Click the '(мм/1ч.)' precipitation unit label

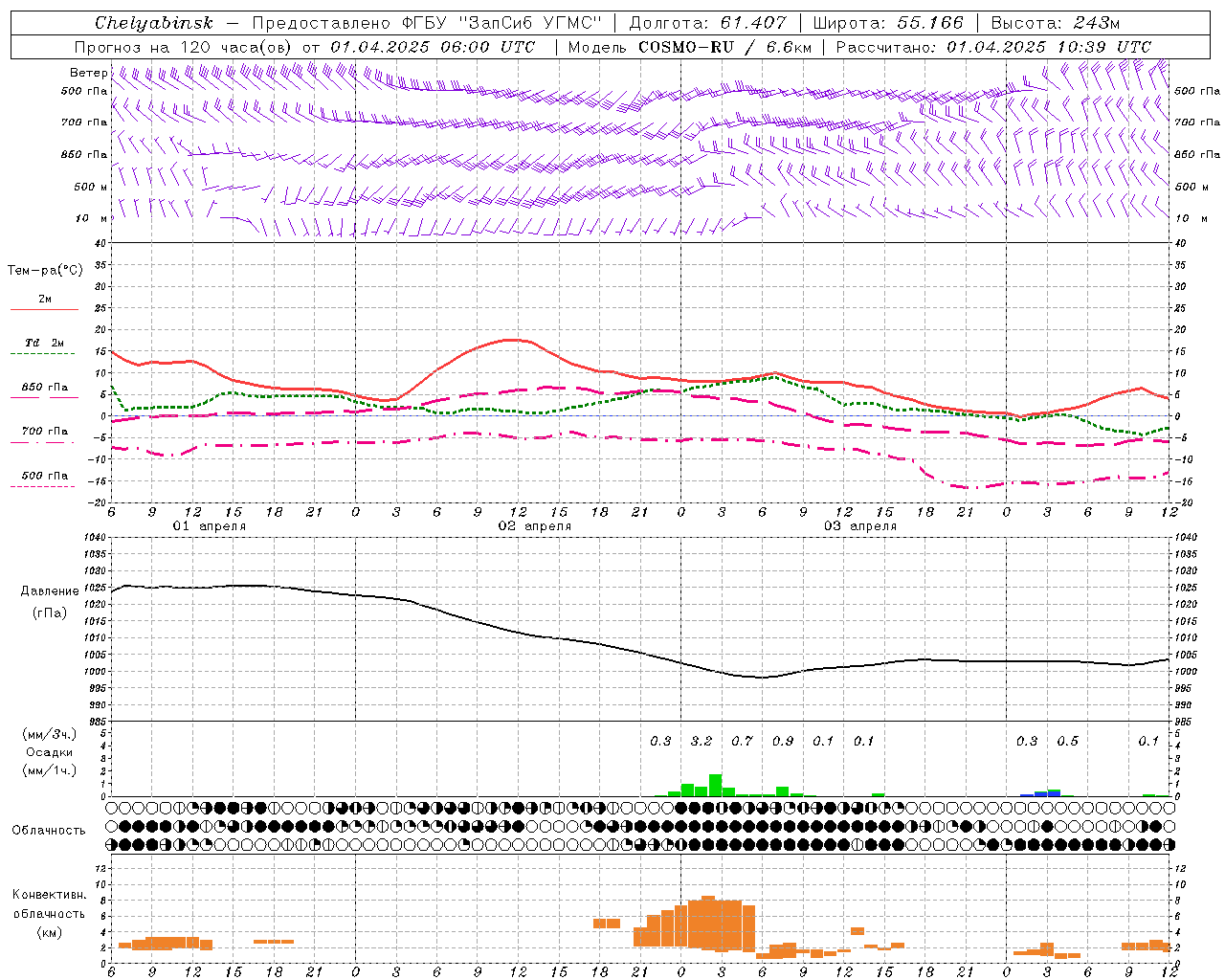coord(50,771)
